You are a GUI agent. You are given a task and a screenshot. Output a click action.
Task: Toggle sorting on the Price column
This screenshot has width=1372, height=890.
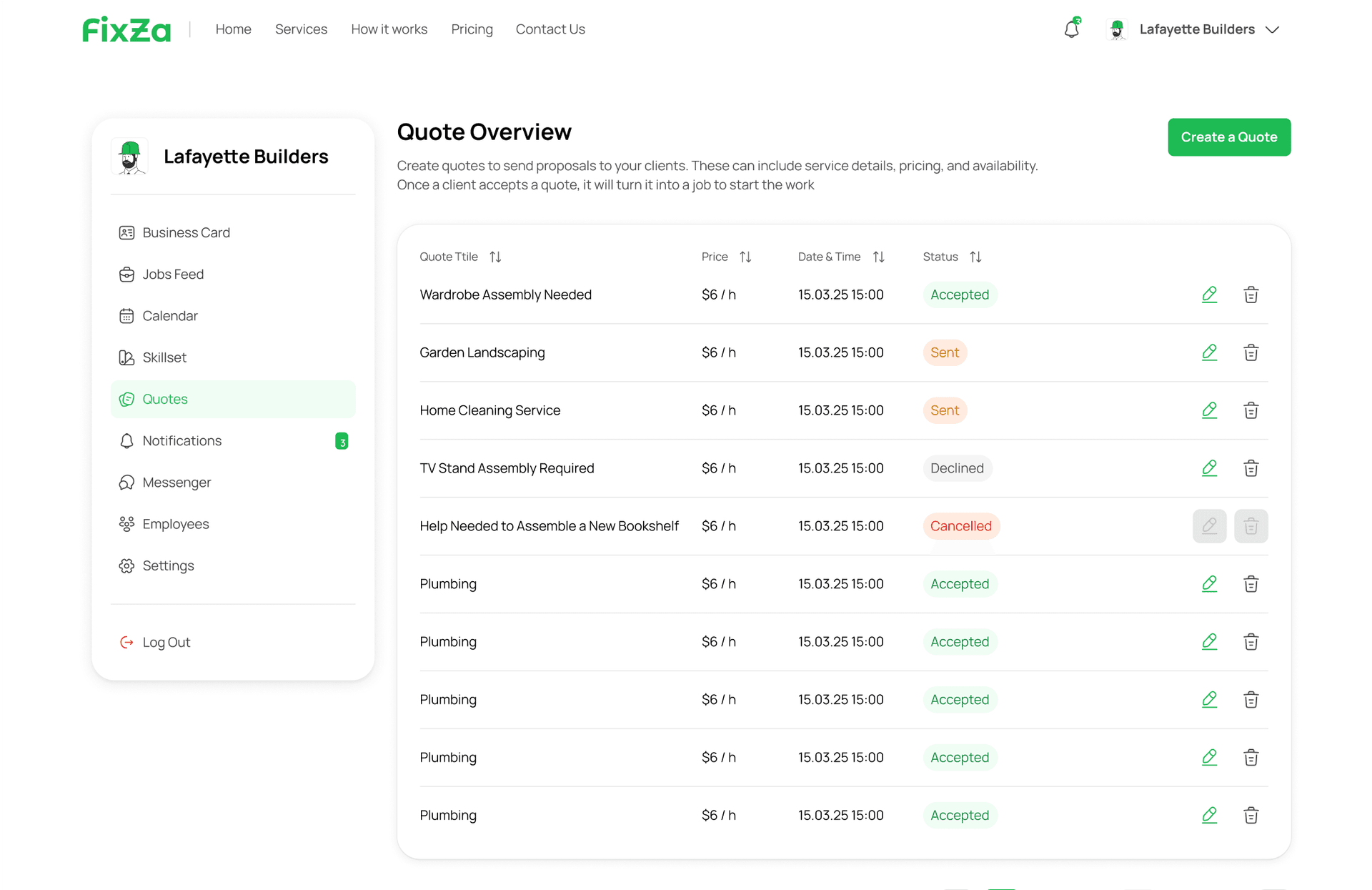click(x=746, y=257)
